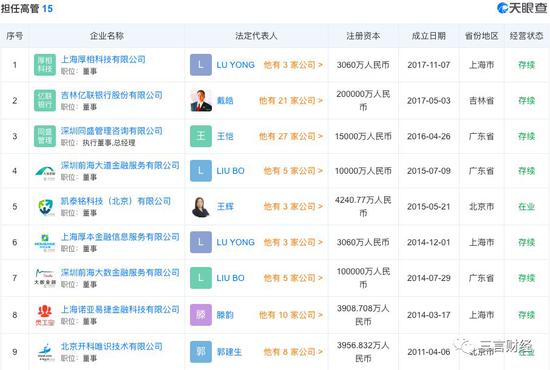Open the 上海厚相科技有限公司 link
550x370 pixels.
tap(103, 59)
